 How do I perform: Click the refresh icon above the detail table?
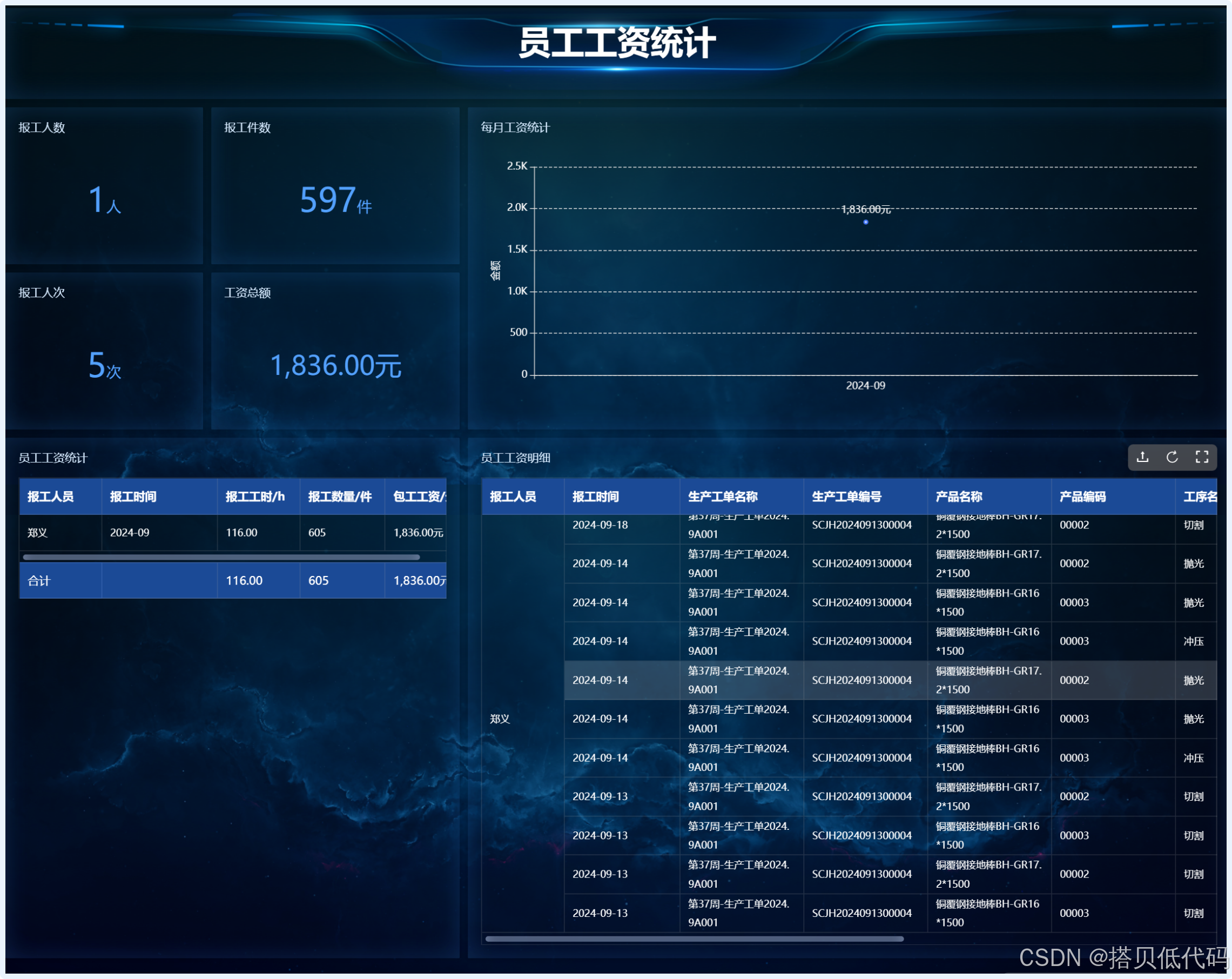click(x=1172, y=457)
